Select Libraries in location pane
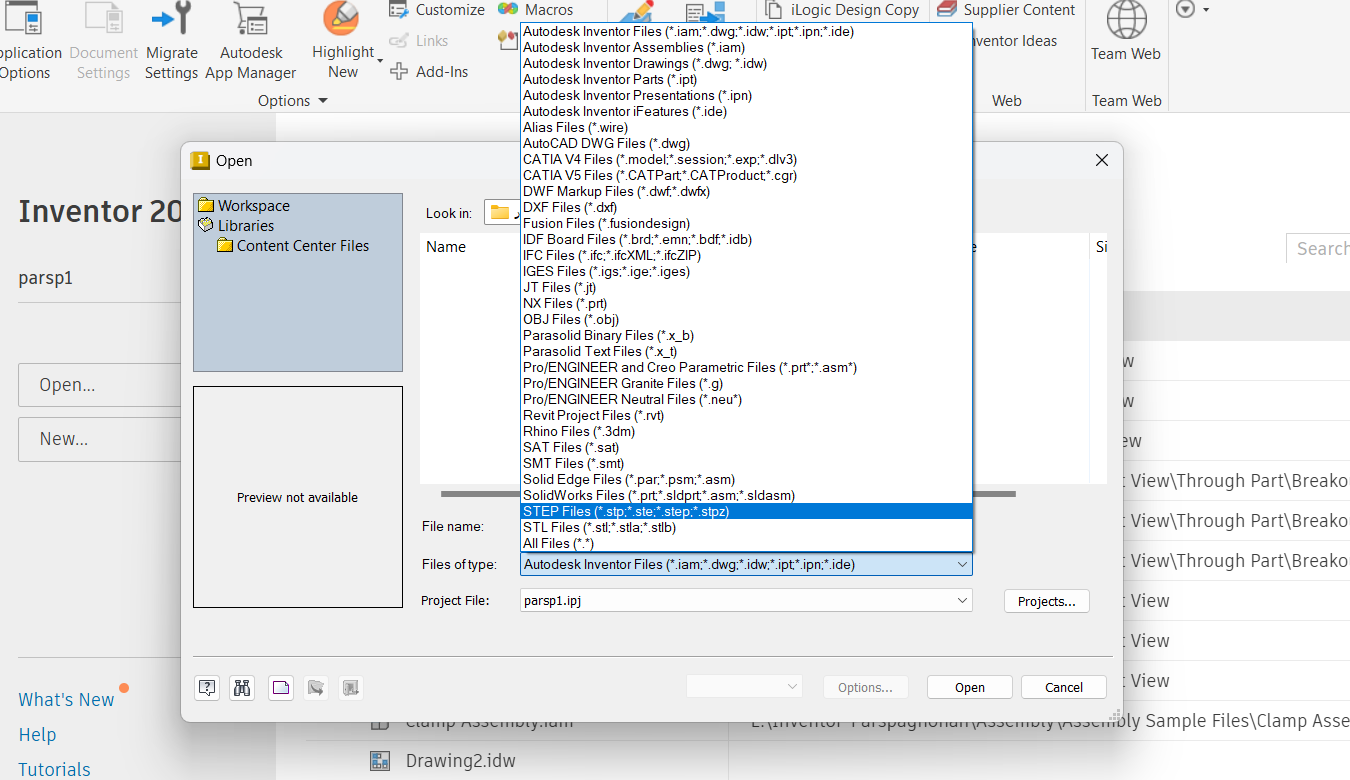1350x780 pixels. click(236, 226)
